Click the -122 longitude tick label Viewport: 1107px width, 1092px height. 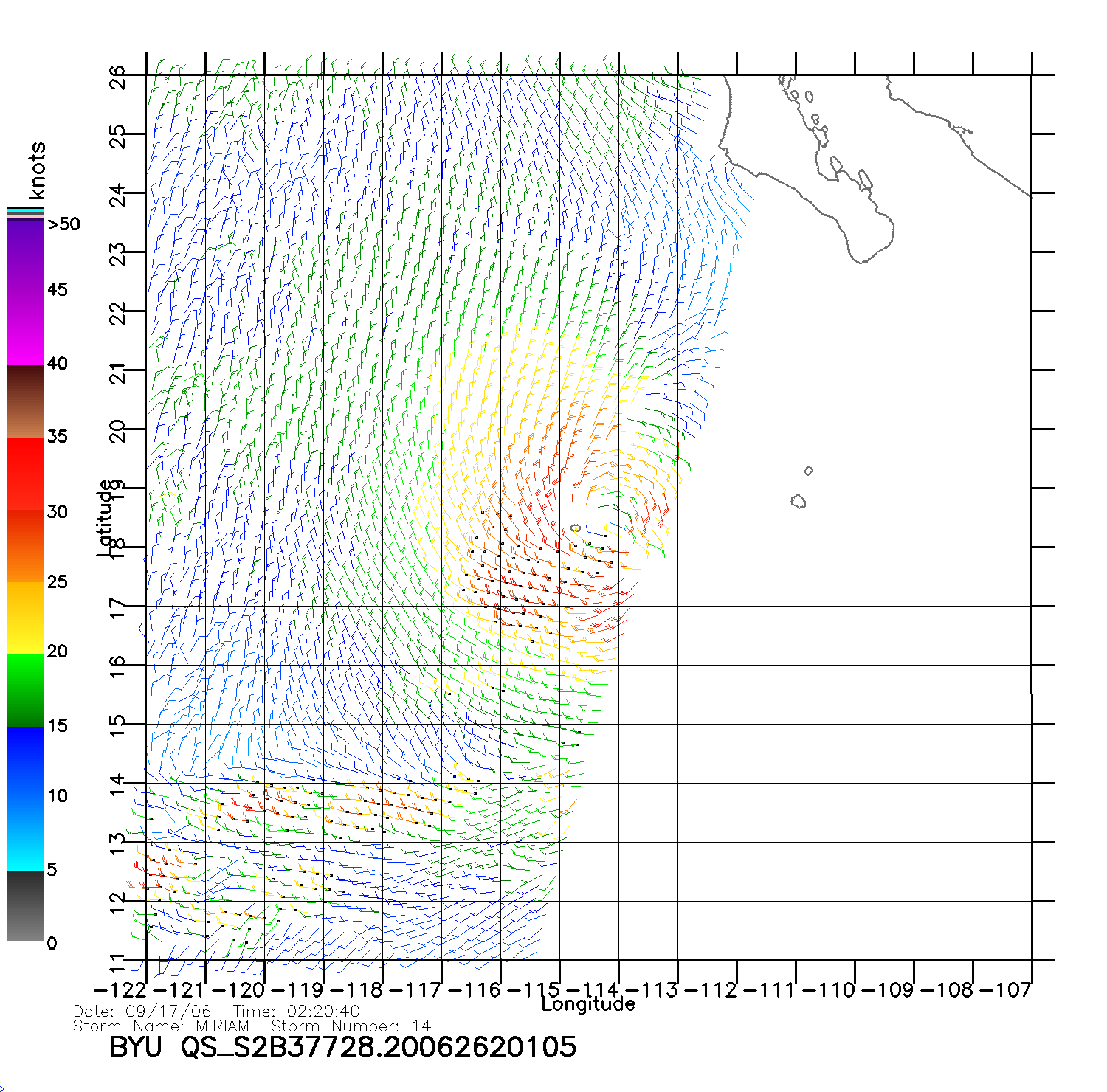pos(120,989)
